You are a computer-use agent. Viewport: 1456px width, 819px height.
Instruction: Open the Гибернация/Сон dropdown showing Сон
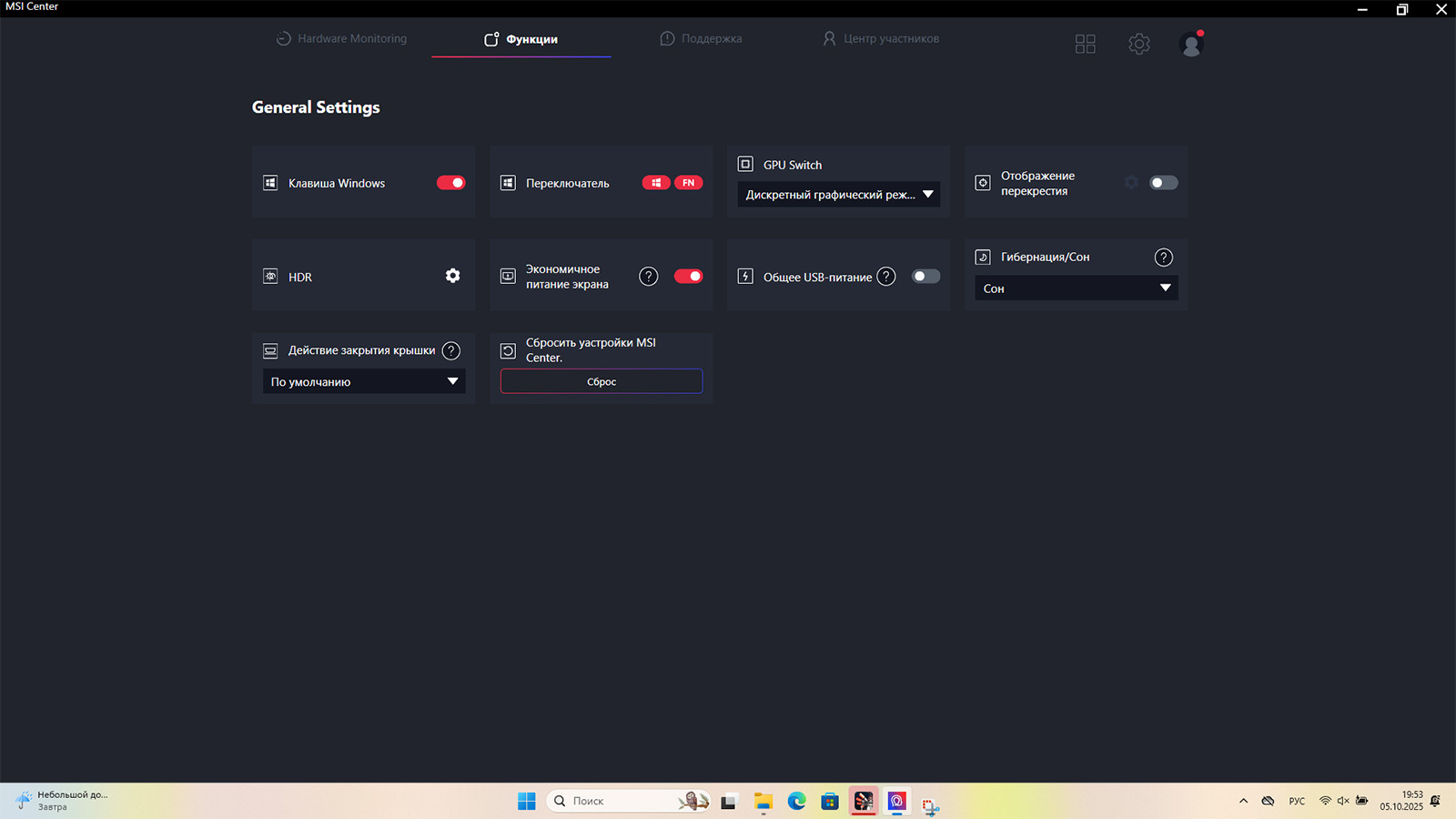(1076, 288)
